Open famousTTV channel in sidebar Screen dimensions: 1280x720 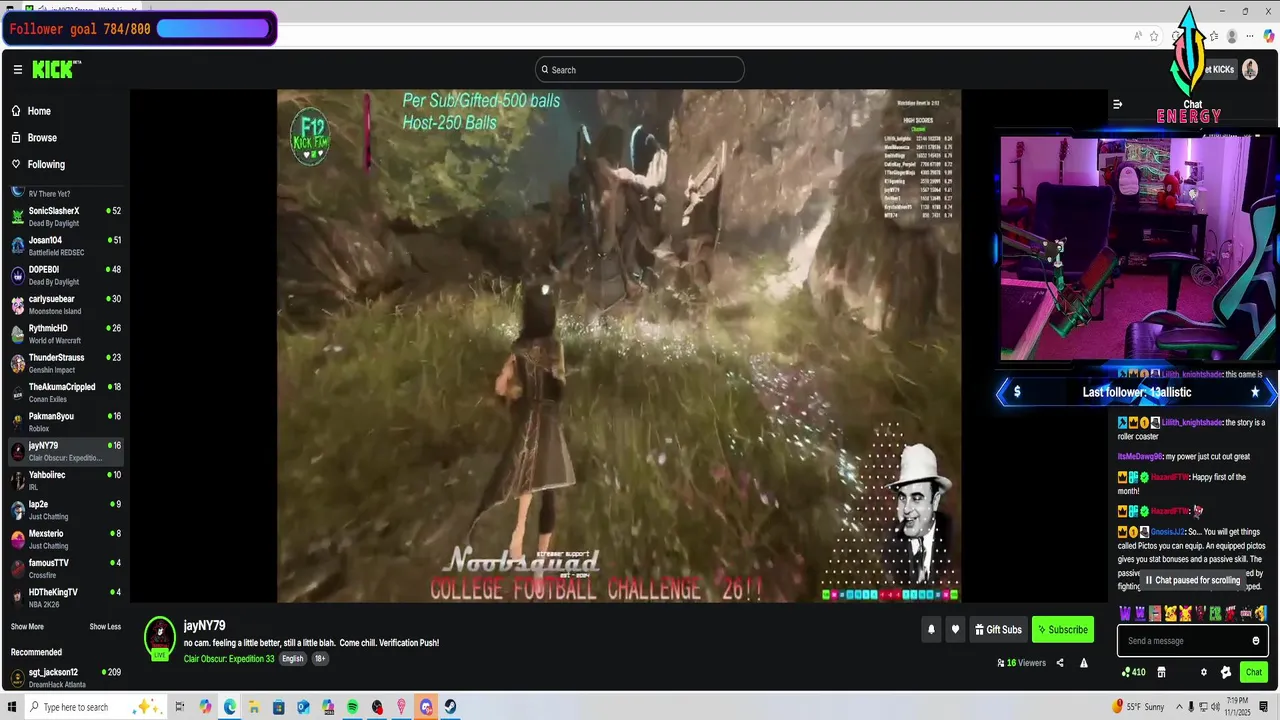(x=66, y=569)
